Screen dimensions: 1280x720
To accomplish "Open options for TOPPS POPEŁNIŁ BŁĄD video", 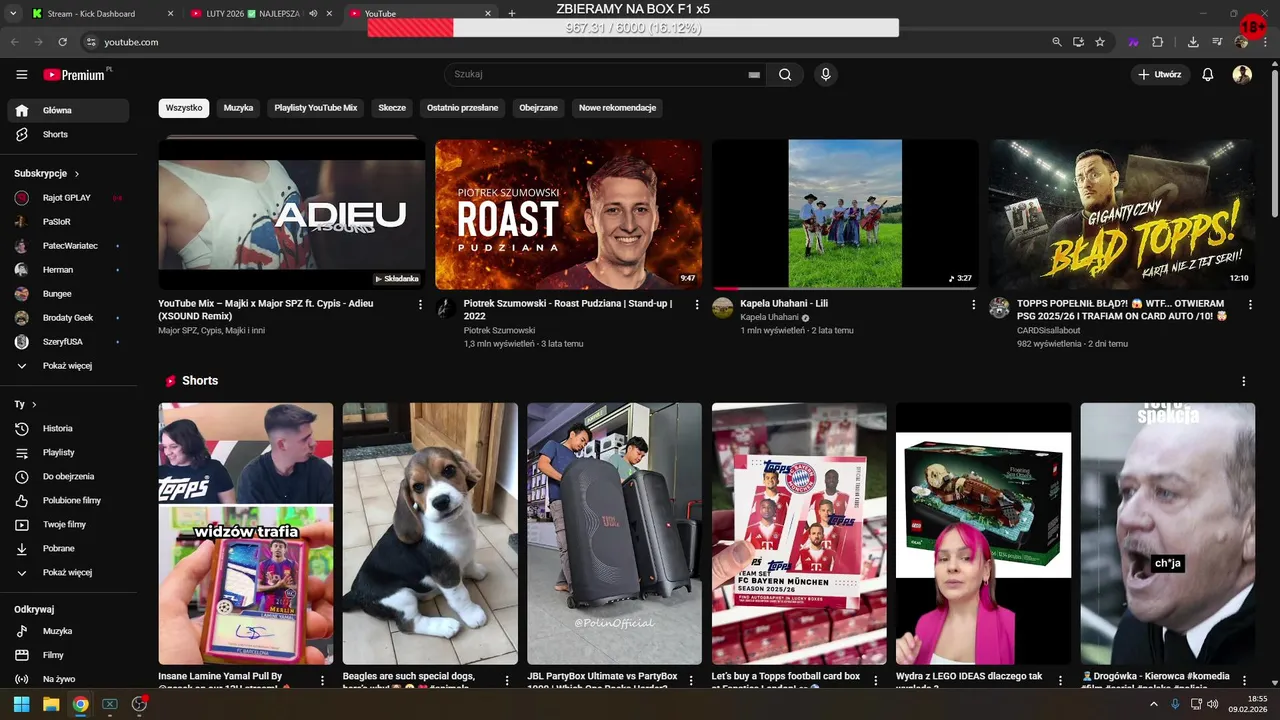I will [1250, 304].
